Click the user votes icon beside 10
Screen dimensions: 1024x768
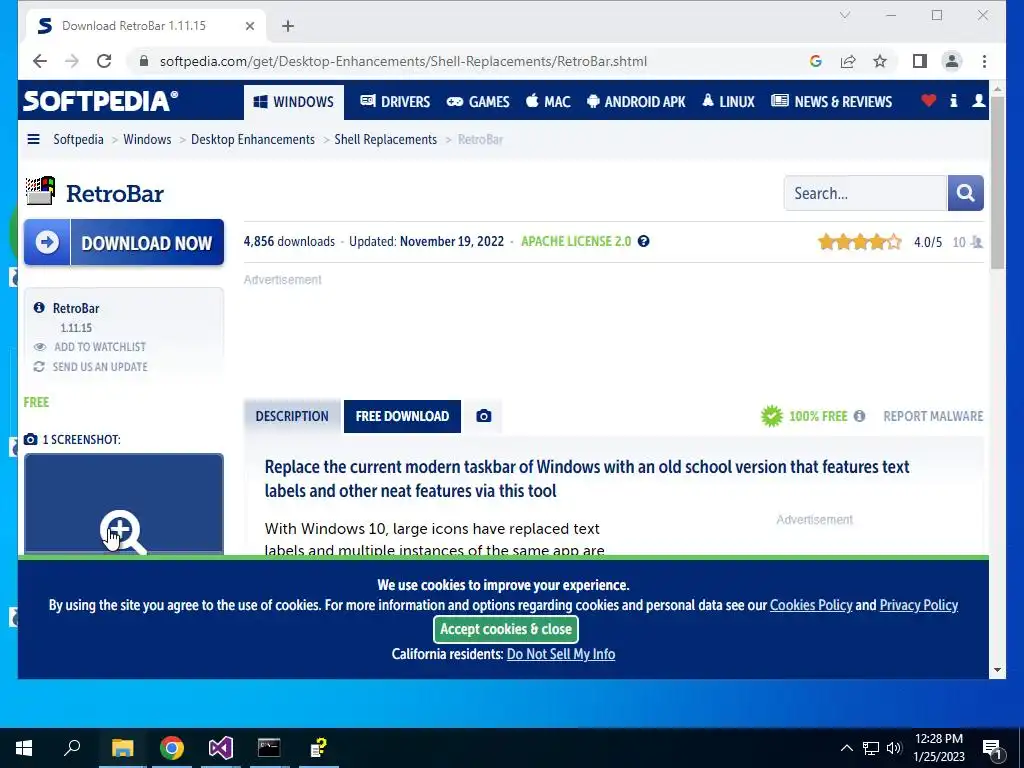pyautogui.click(x=976, y=242)
